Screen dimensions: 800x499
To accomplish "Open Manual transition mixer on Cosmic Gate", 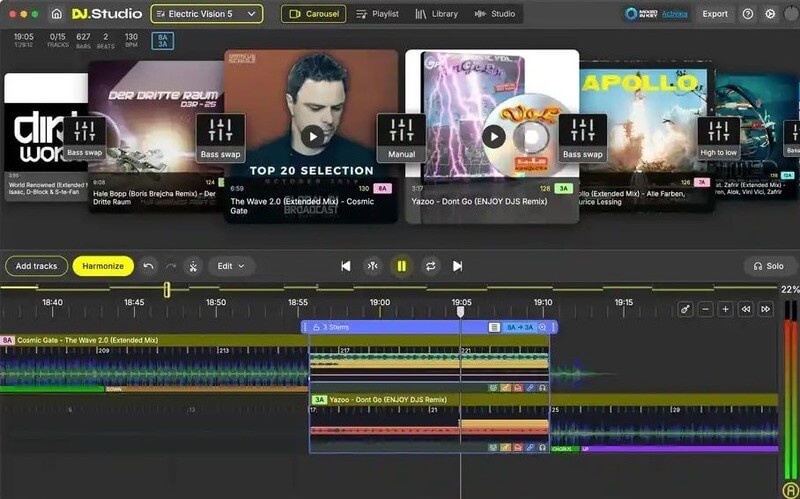I will pos(401,137).
